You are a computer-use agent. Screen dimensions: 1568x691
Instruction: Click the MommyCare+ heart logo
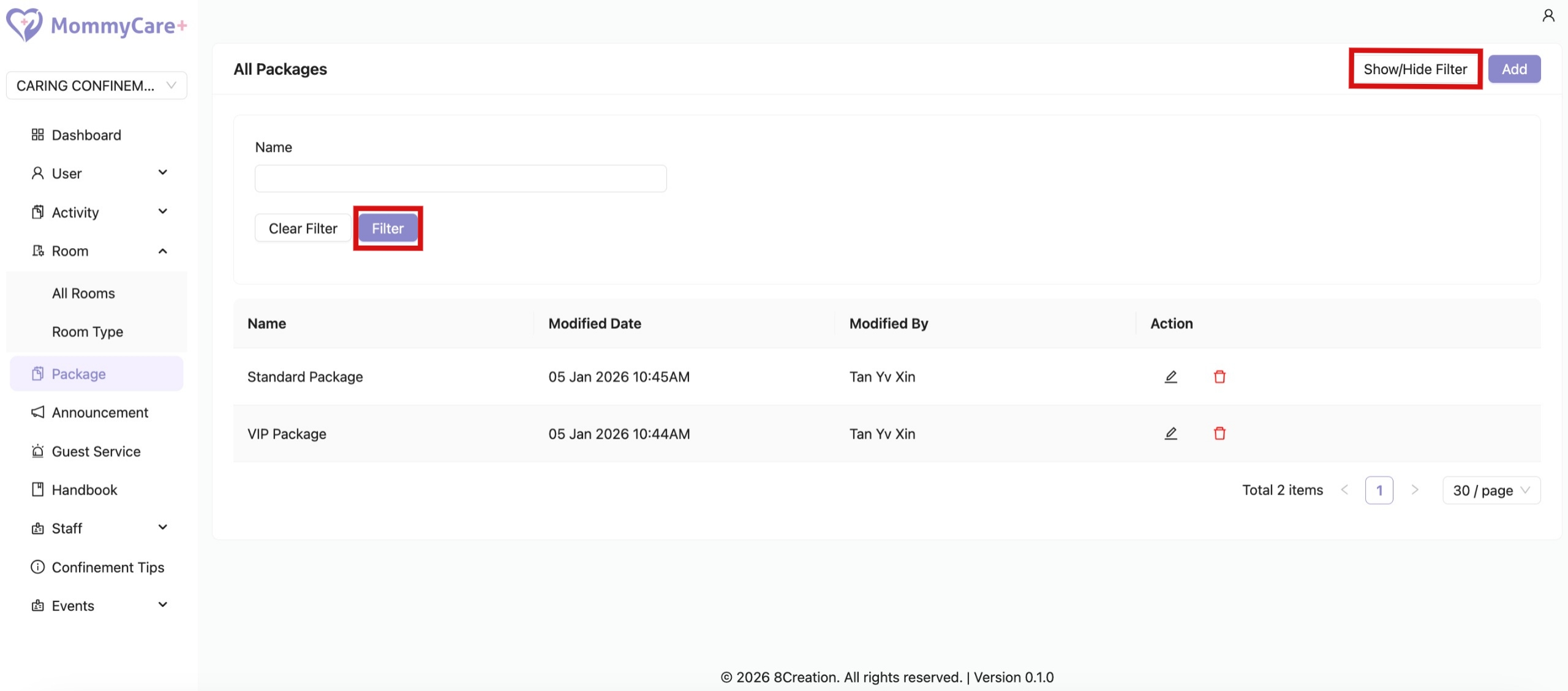(x=24, y=25)
